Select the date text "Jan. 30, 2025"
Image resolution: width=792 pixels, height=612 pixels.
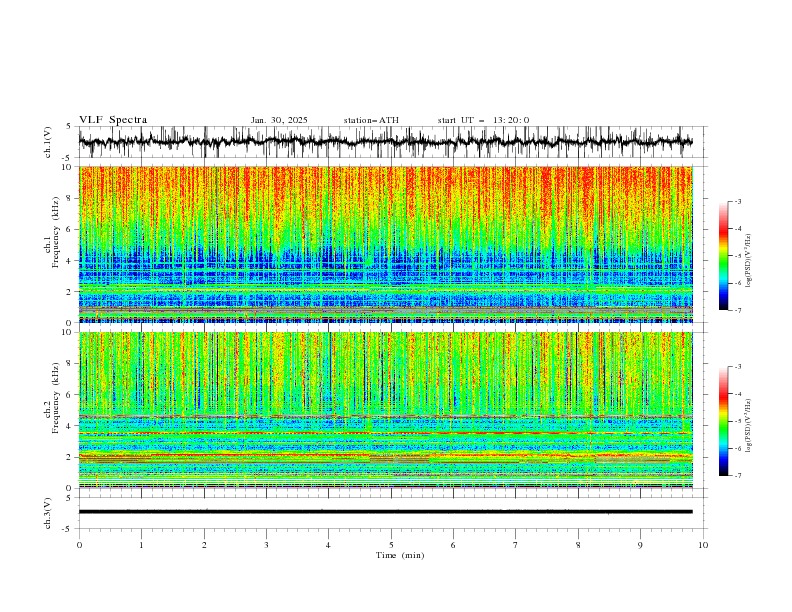pos(279,120)
